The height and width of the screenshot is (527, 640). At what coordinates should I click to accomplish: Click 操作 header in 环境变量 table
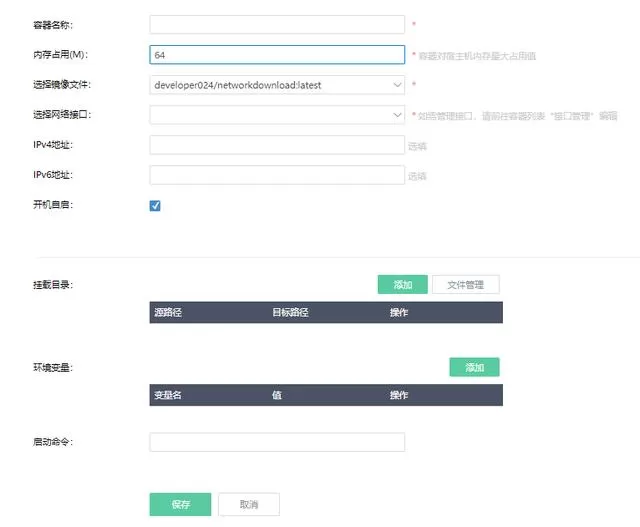point(399,395)
